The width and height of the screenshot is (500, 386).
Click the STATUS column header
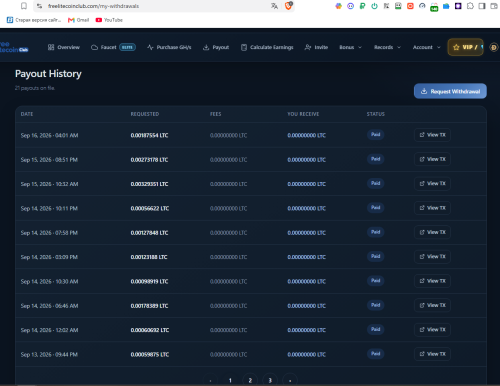(376, 114)
